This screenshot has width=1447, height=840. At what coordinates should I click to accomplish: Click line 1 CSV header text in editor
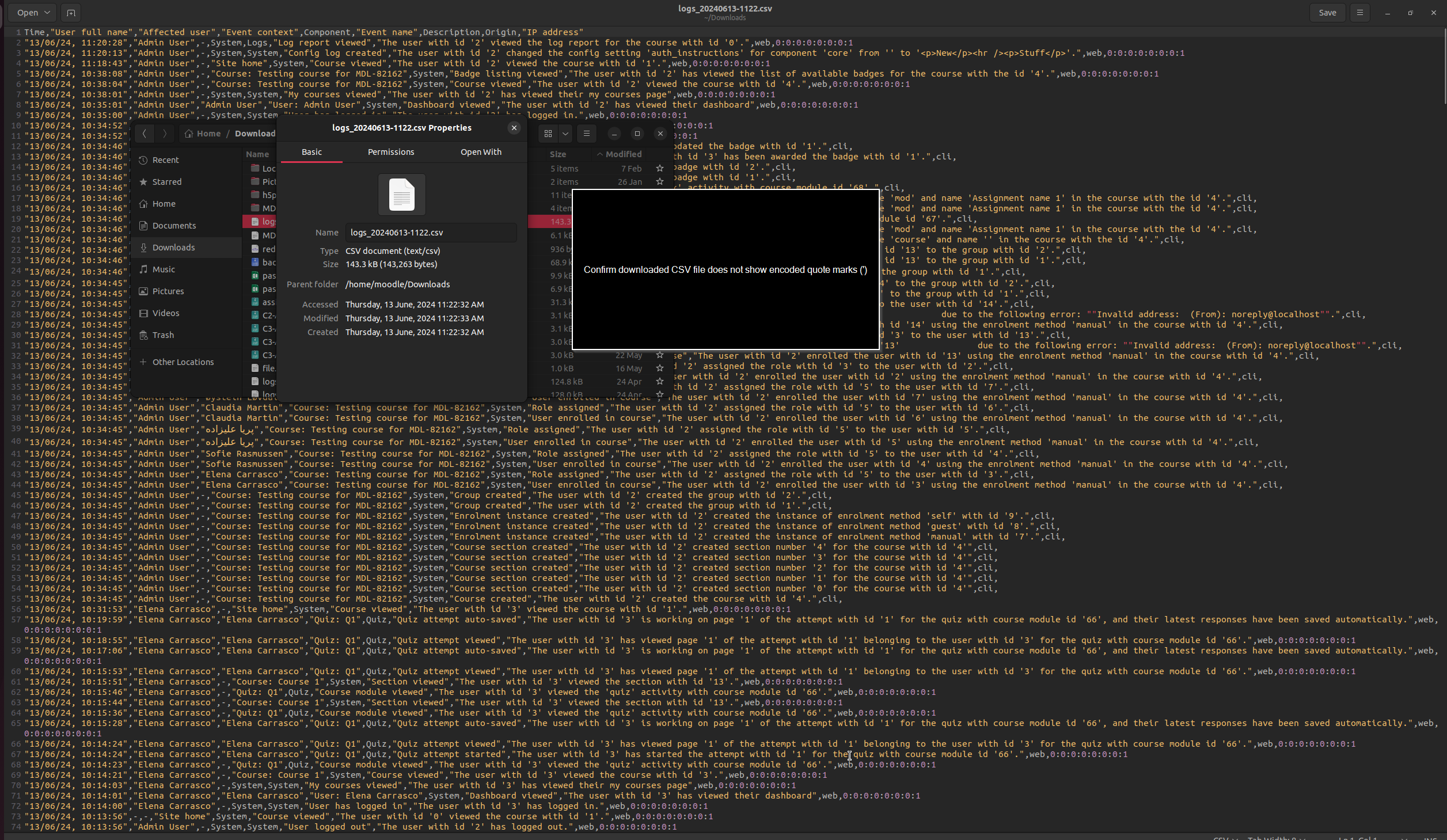(x=303, y=32)
